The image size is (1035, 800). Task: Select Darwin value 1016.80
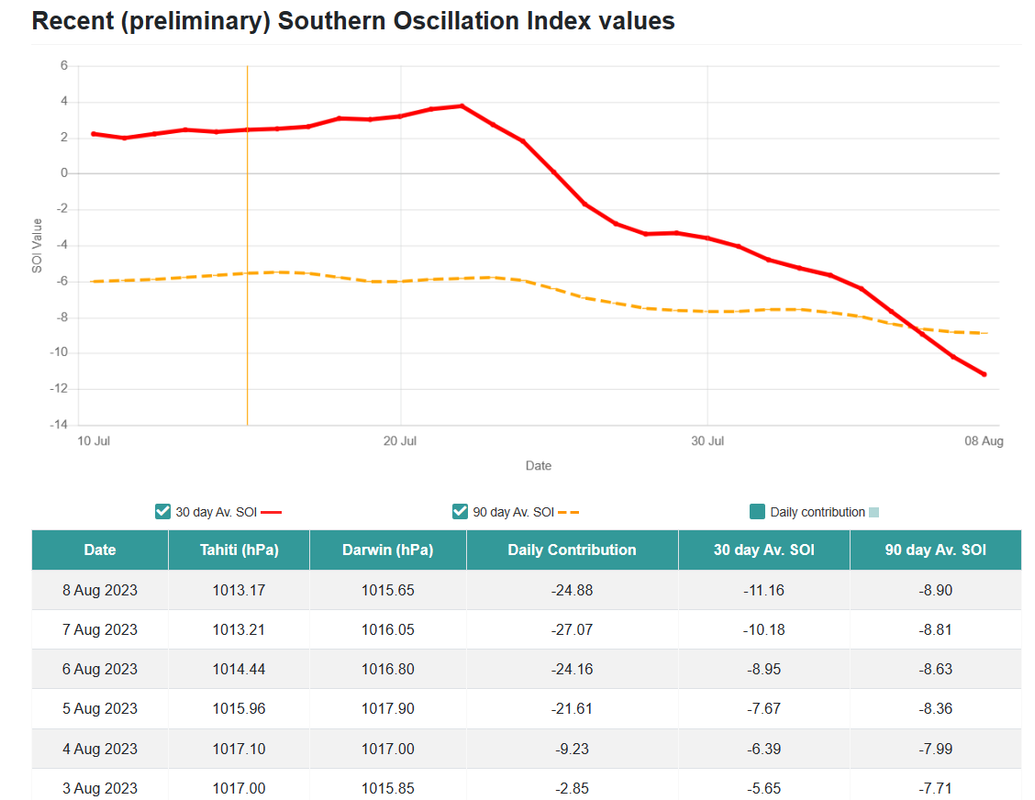click(x=387, y=669)
